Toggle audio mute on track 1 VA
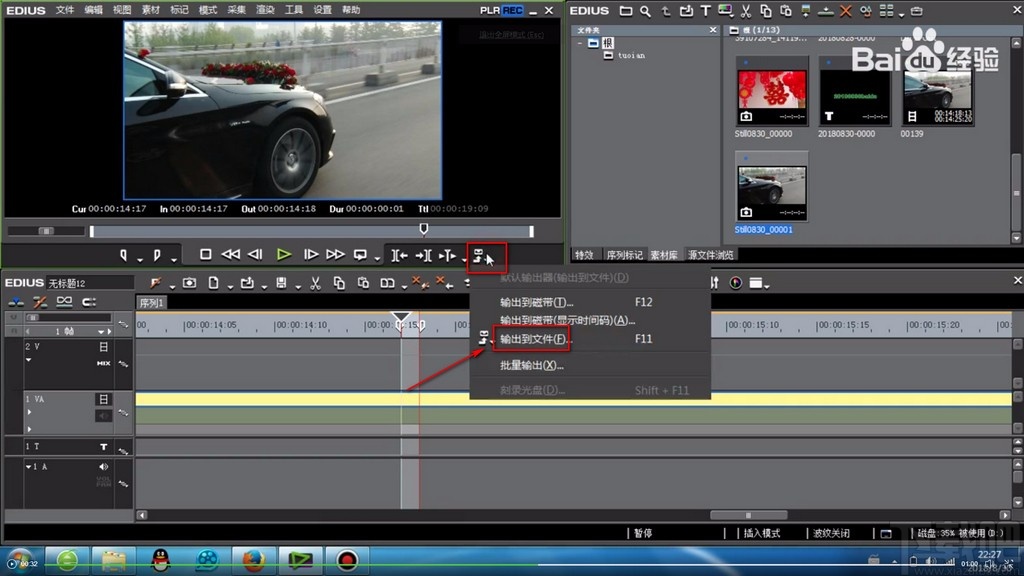The height and width of the screenshot is (576, 1024). (103, 415)
